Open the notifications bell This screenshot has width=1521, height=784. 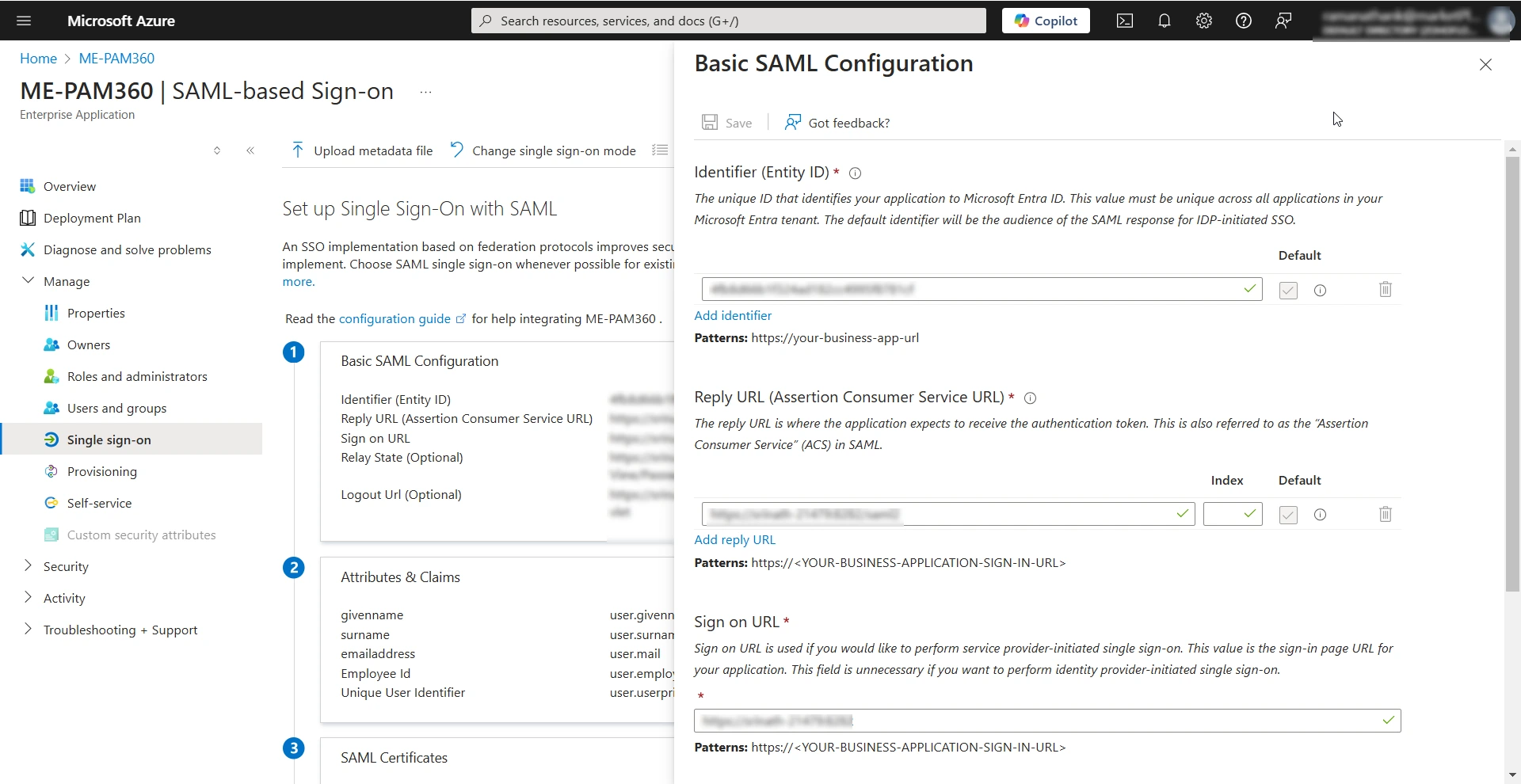(x=1164, y=21)
